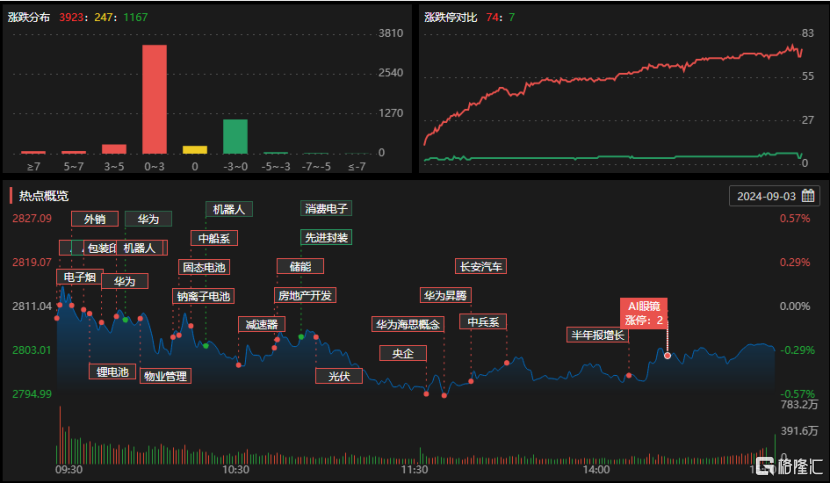Select the 央企 hotspot tag
This screenshot has width=830, height=483.
[x=403, y=353]
